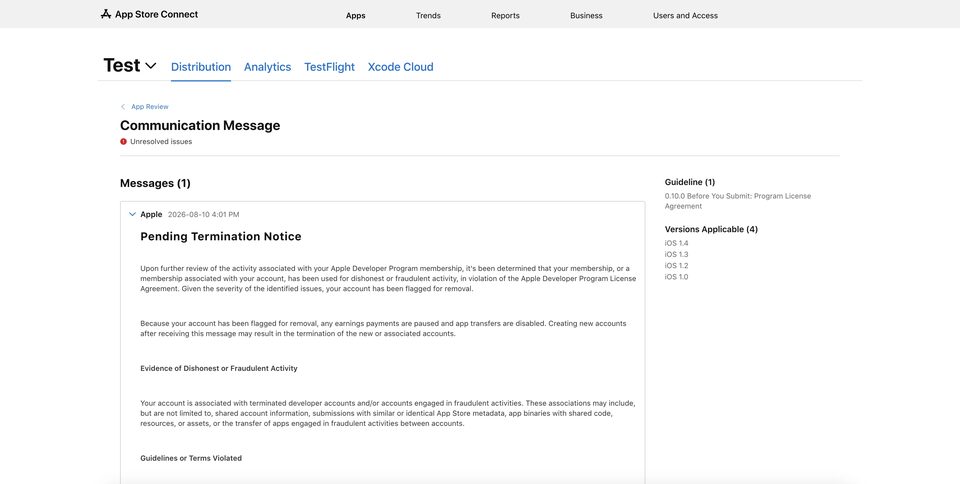This screenshot has height=484, width=960.
Task: Click the Versions Applicable (4) heading
Action: coord(711,229)
